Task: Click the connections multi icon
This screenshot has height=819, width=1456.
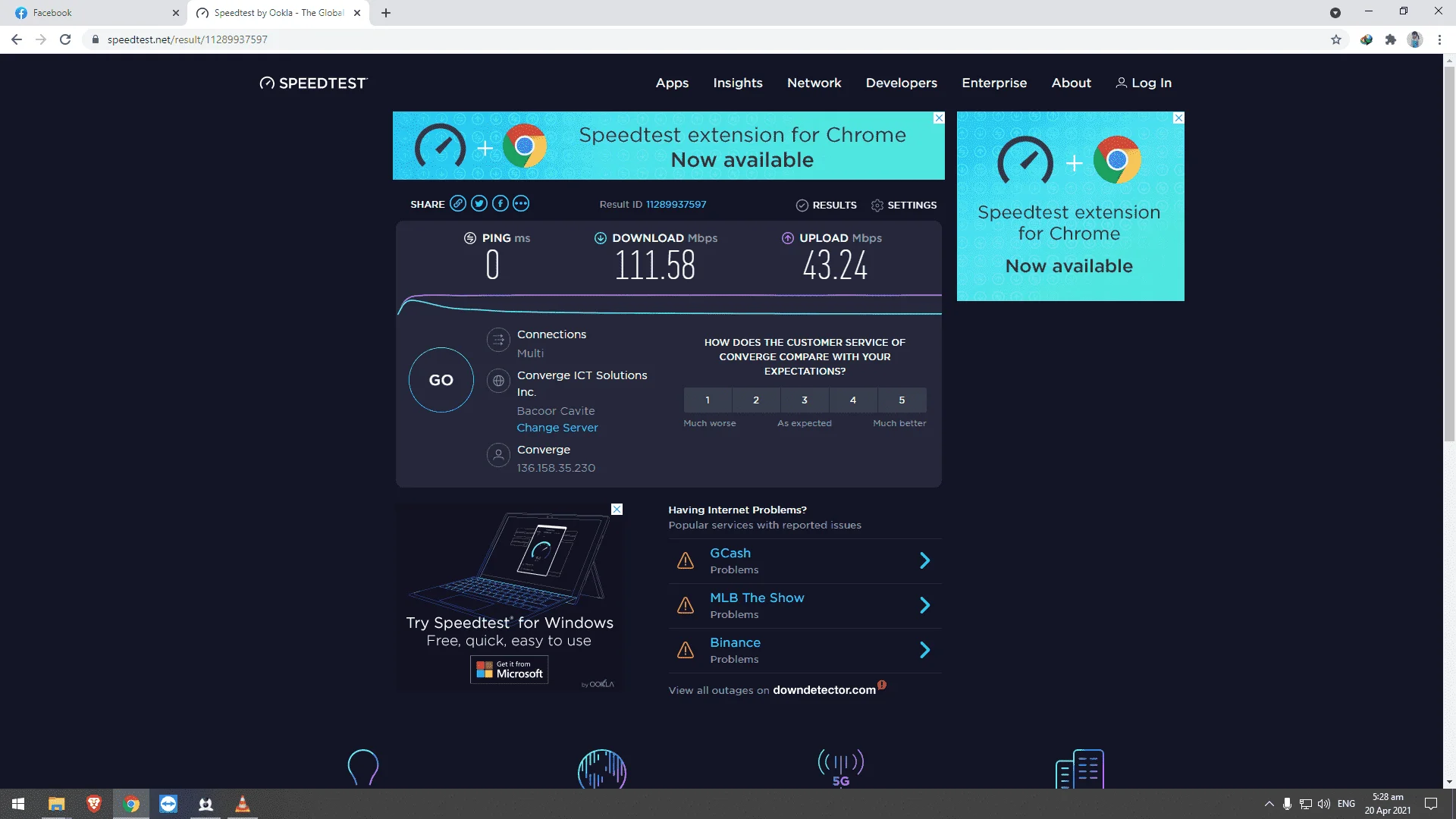Action: [x=498, y=340]
